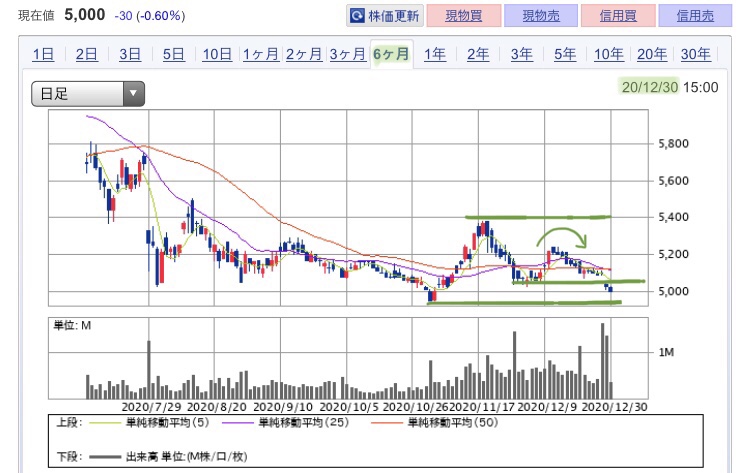
Task: Switch to the 2日 period tab
Action: tap(86, 54)
